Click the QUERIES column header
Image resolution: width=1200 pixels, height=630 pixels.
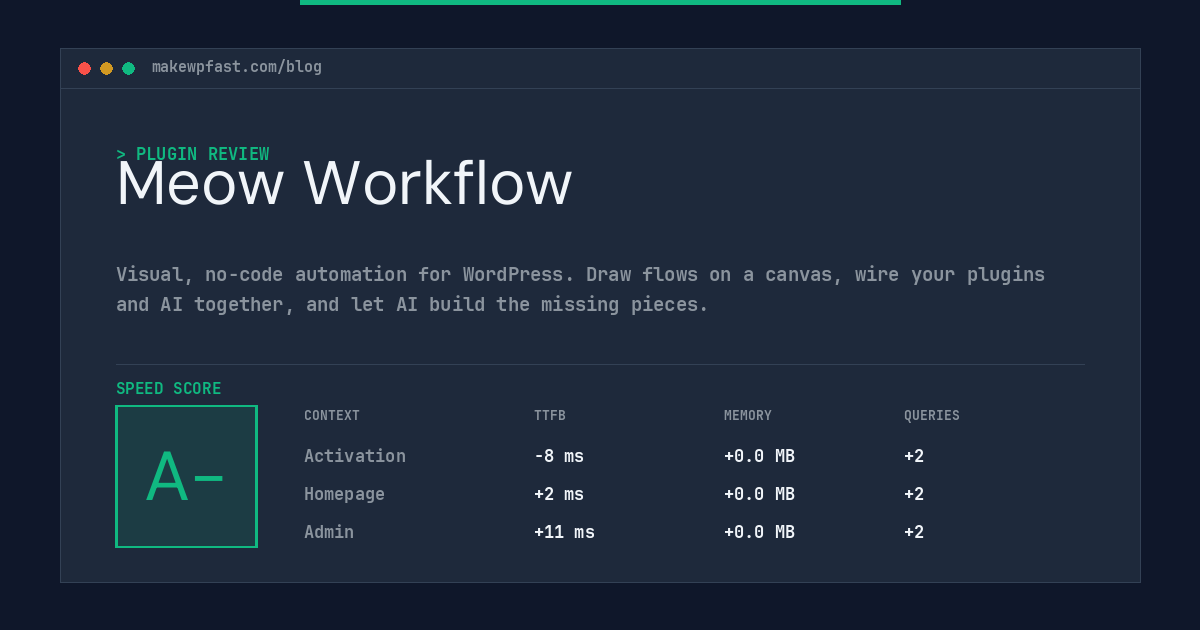click(932, 416)
